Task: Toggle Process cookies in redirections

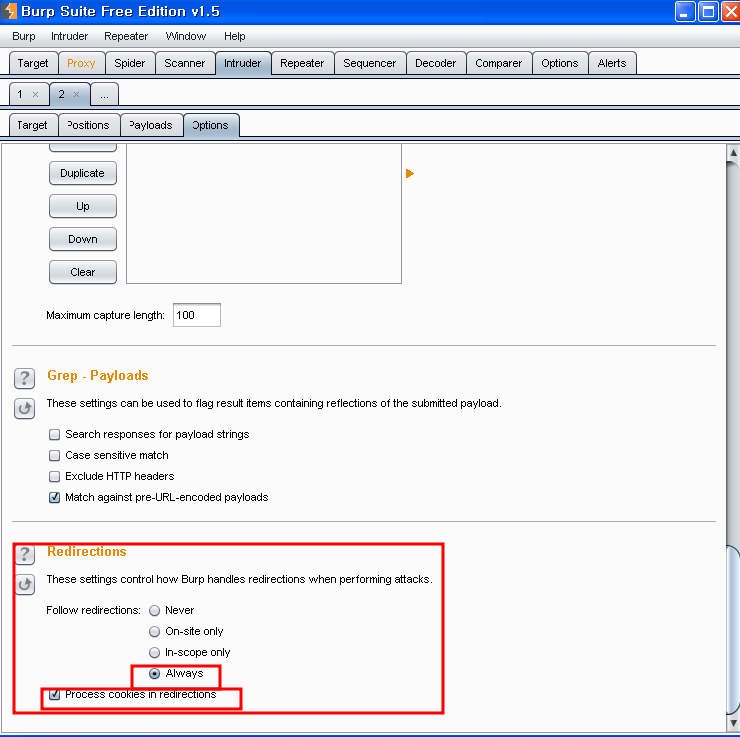Action: [55, 694]
